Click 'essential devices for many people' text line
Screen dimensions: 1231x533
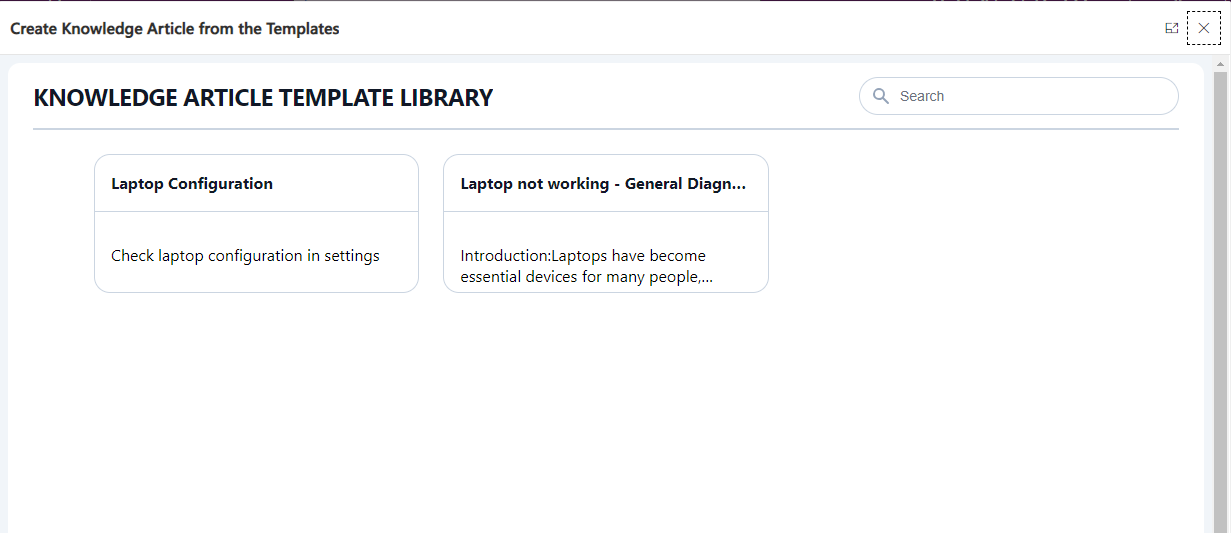(x=586, y=277)
